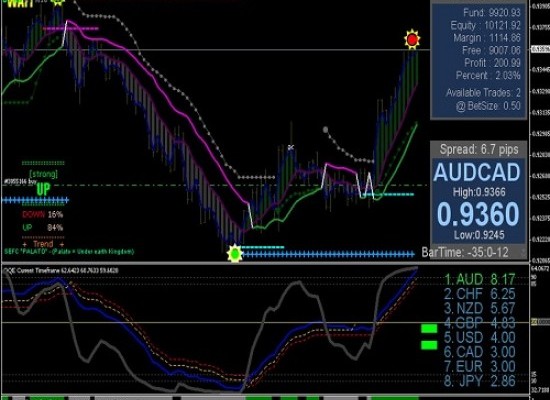Click the Available Trades line
Viewport: 550px width, 400px height.
coord(483,93)
